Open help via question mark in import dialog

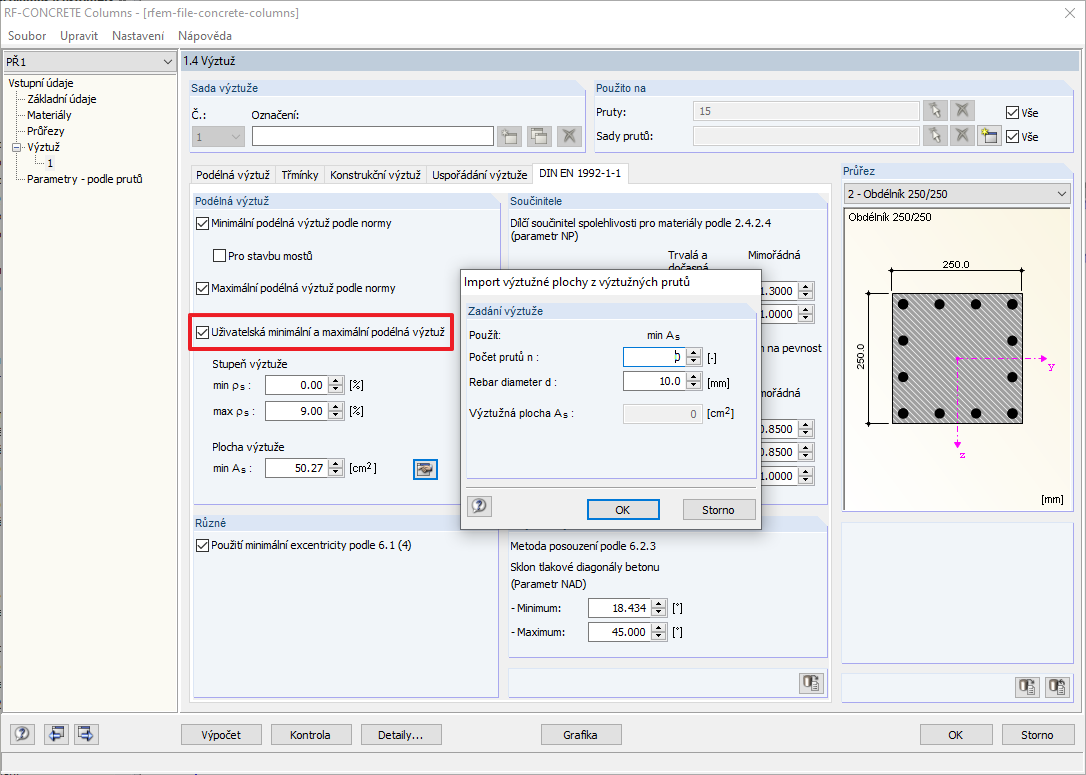[479, 506]
